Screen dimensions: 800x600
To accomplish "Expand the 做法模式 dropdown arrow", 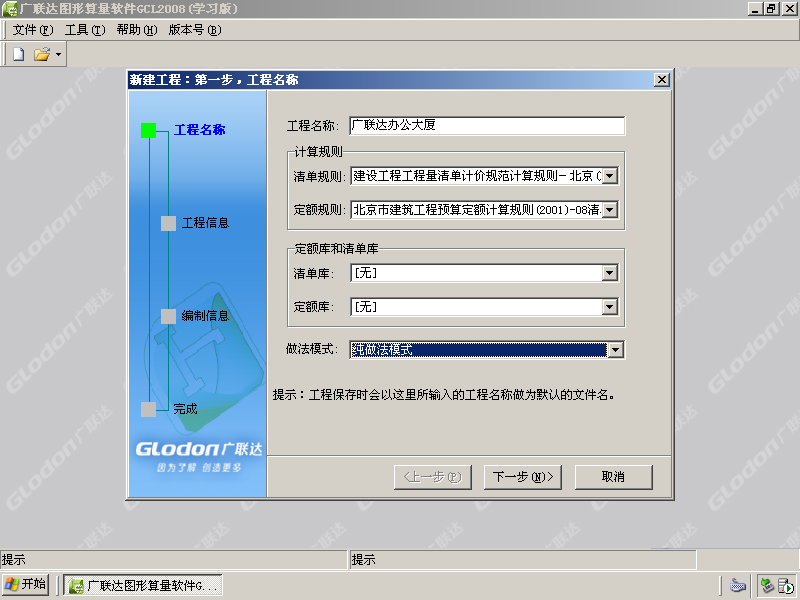I will [616, 350].
